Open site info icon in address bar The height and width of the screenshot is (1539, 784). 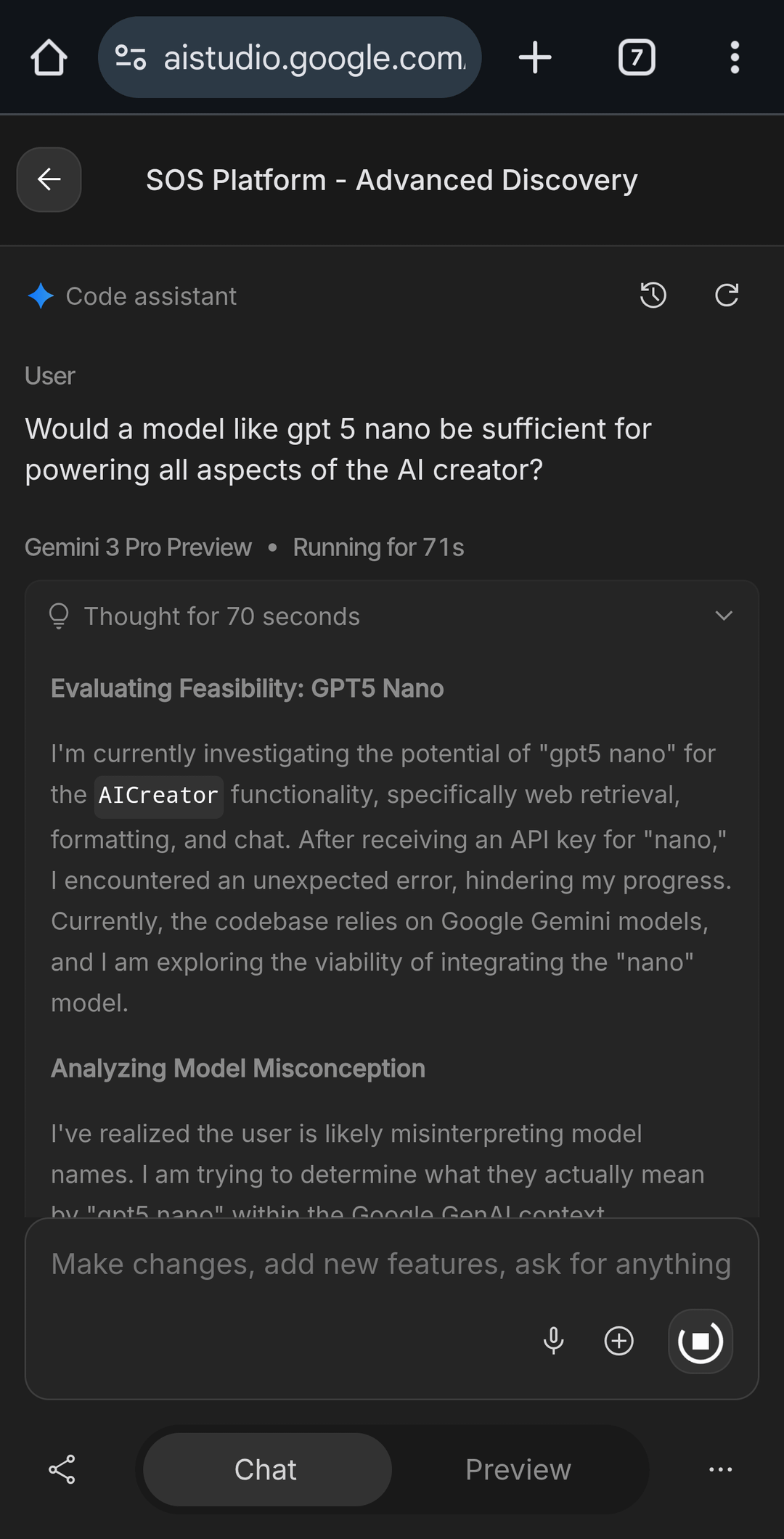point(131,57)
